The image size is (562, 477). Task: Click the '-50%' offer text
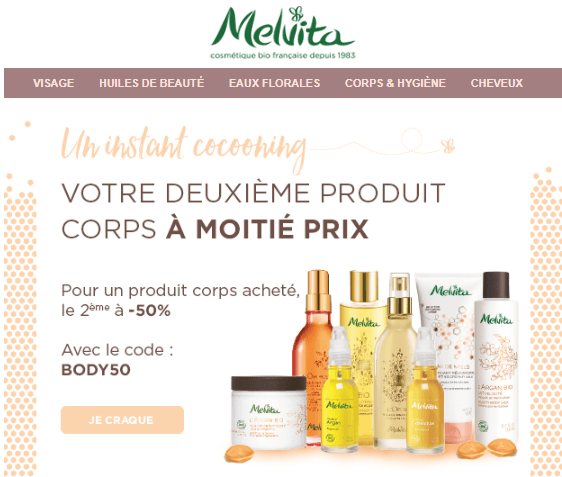tap(149, 311)
